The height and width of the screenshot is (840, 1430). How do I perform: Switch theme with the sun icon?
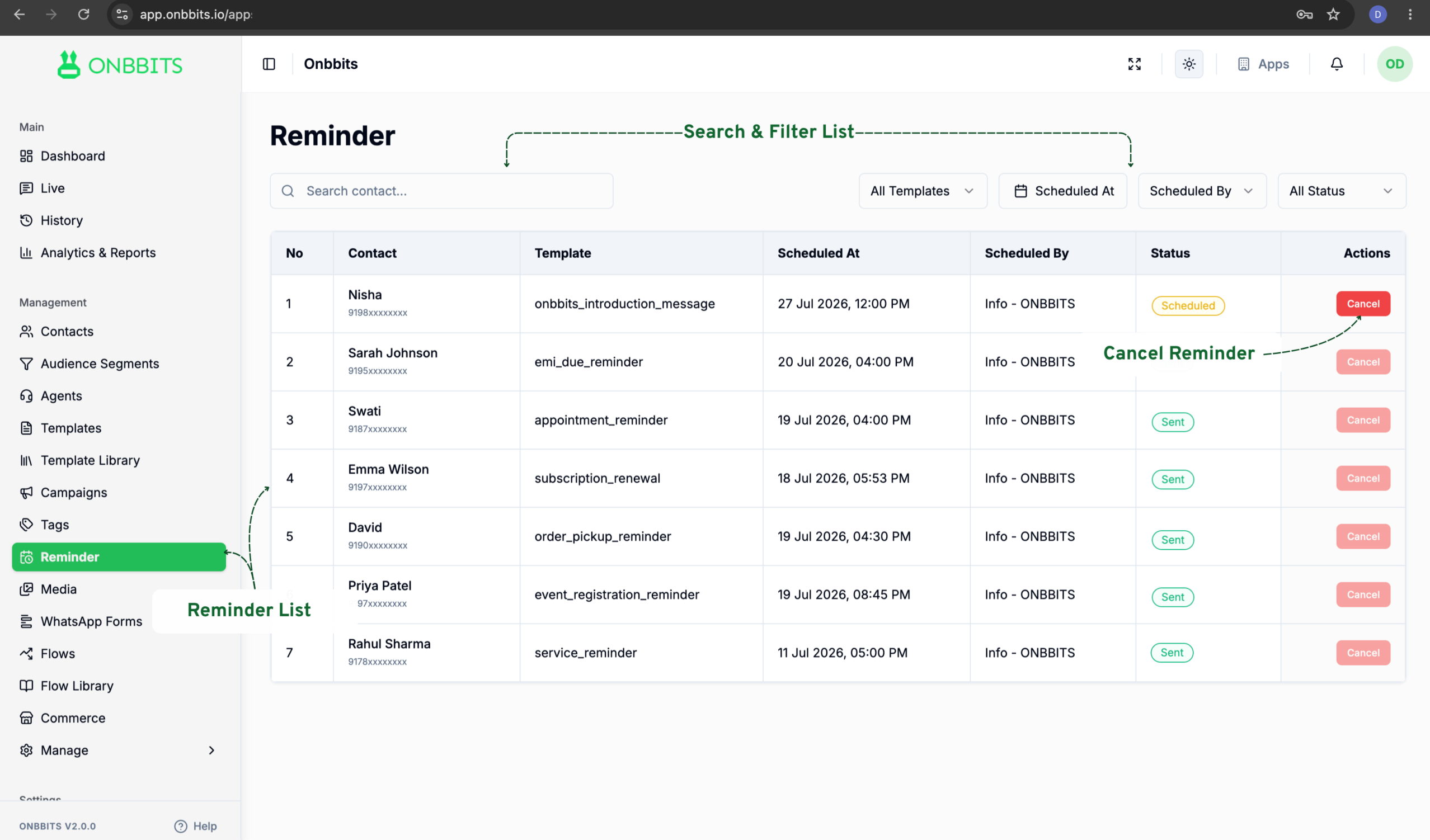[1189, 64]
